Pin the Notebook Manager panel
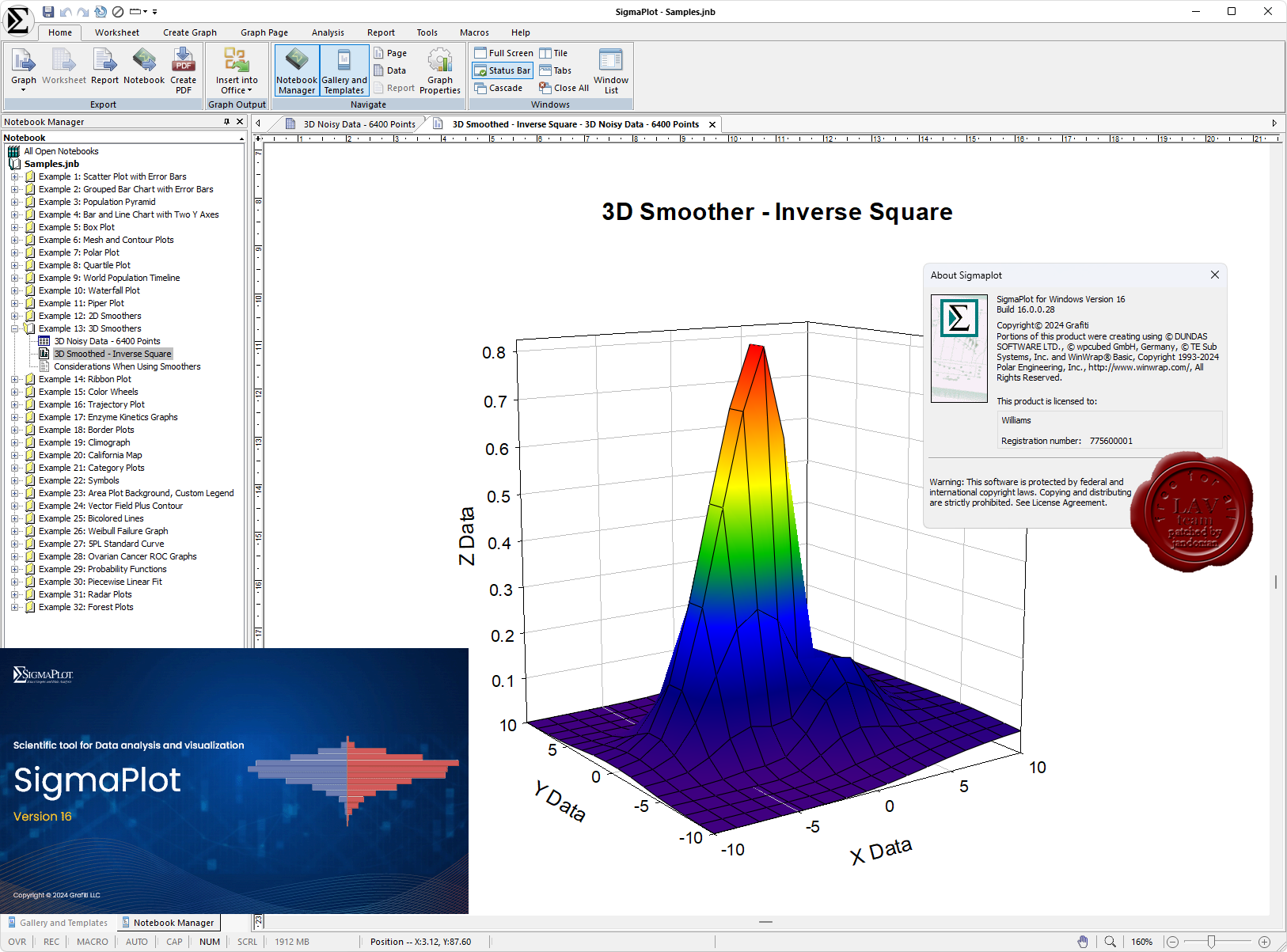The width and height of the screenshot is (1287, 952). (226, 122)
